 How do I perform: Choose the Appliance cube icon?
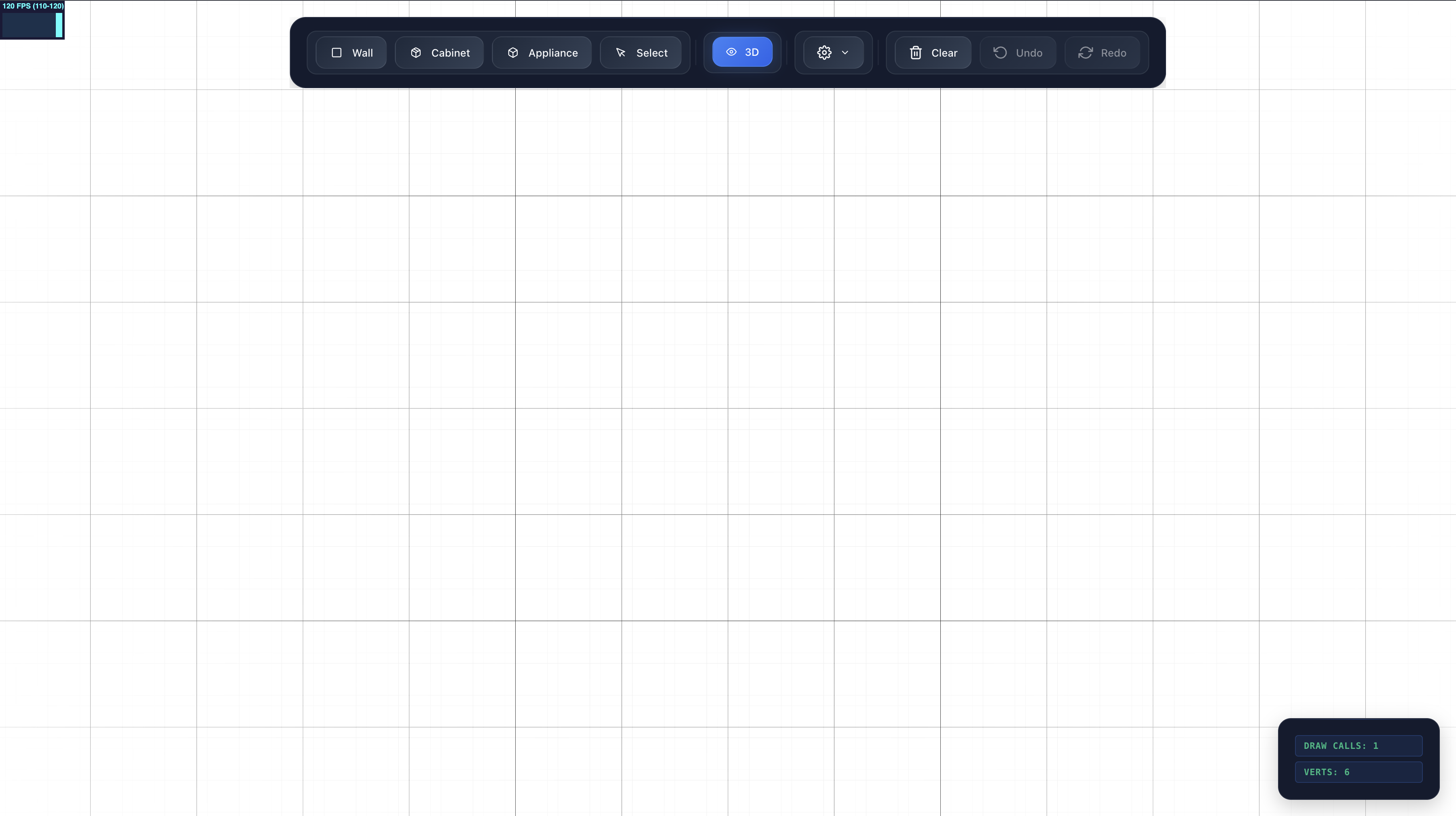(x=513, y=53)
